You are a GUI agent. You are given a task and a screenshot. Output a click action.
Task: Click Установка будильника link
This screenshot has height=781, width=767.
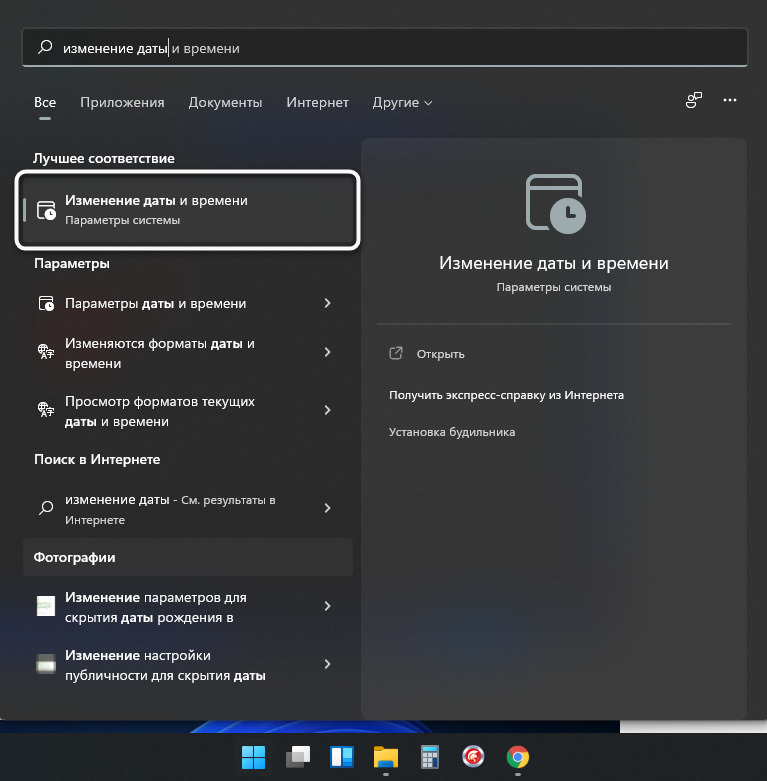(452, 432)
